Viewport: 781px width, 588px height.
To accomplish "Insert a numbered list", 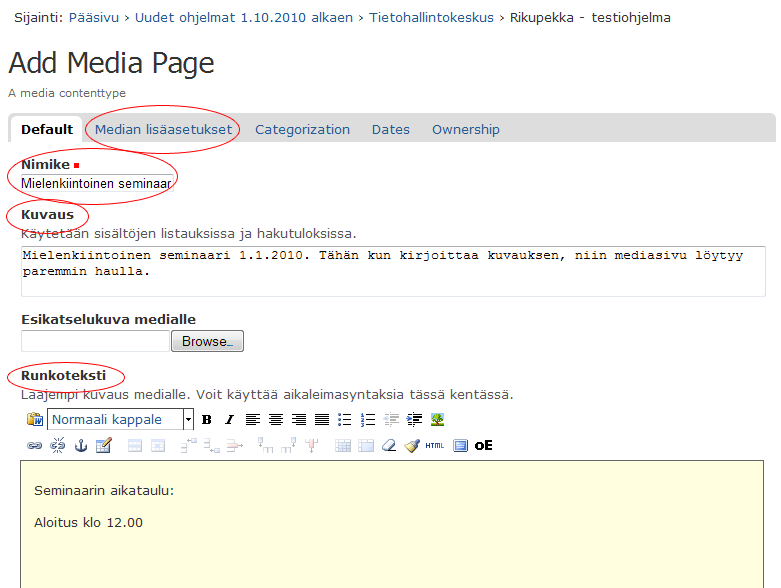I will tap(368, 420).
